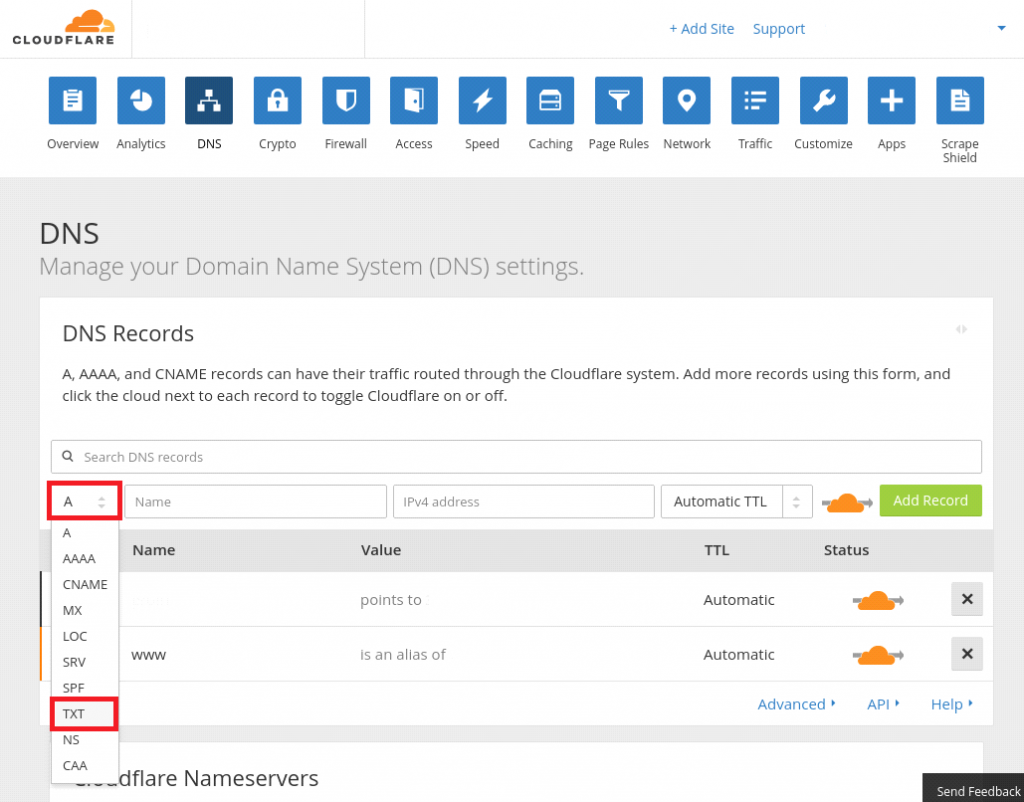
Task: Click the Cloudflare logo
Action: [x=64, y=27]
